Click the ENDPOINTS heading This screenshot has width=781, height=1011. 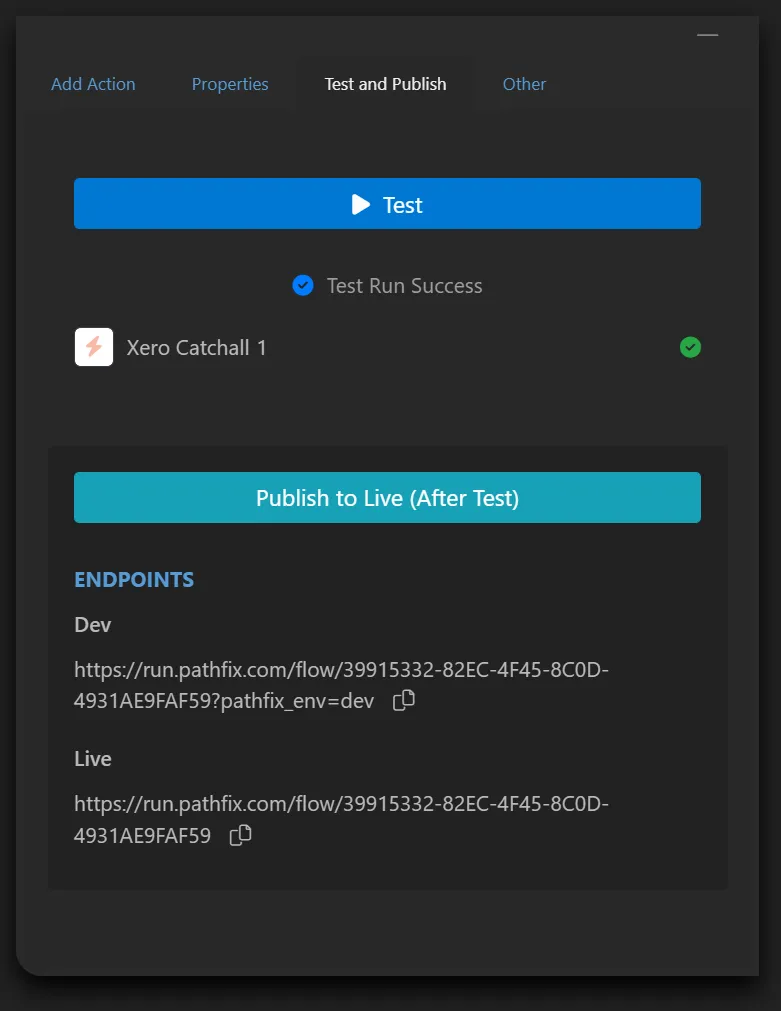click(x=134, y=580)
